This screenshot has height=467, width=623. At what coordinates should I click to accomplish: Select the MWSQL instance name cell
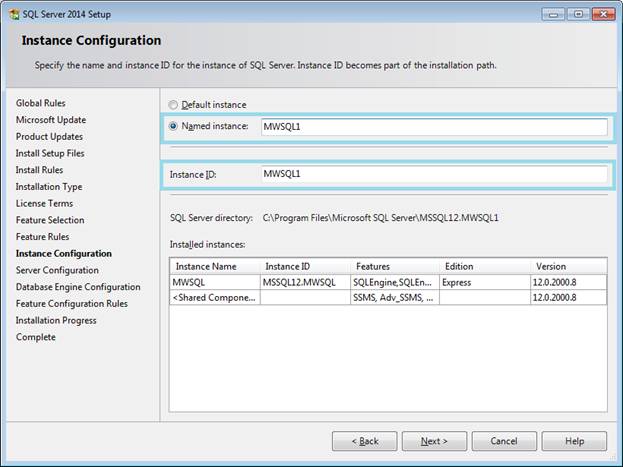pos(215,282)
